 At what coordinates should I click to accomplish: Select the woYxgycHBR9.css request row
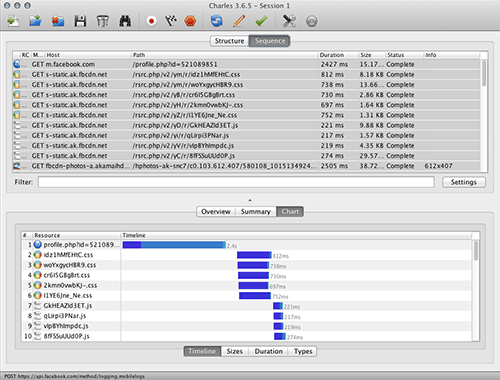click(x=247, y=85)
